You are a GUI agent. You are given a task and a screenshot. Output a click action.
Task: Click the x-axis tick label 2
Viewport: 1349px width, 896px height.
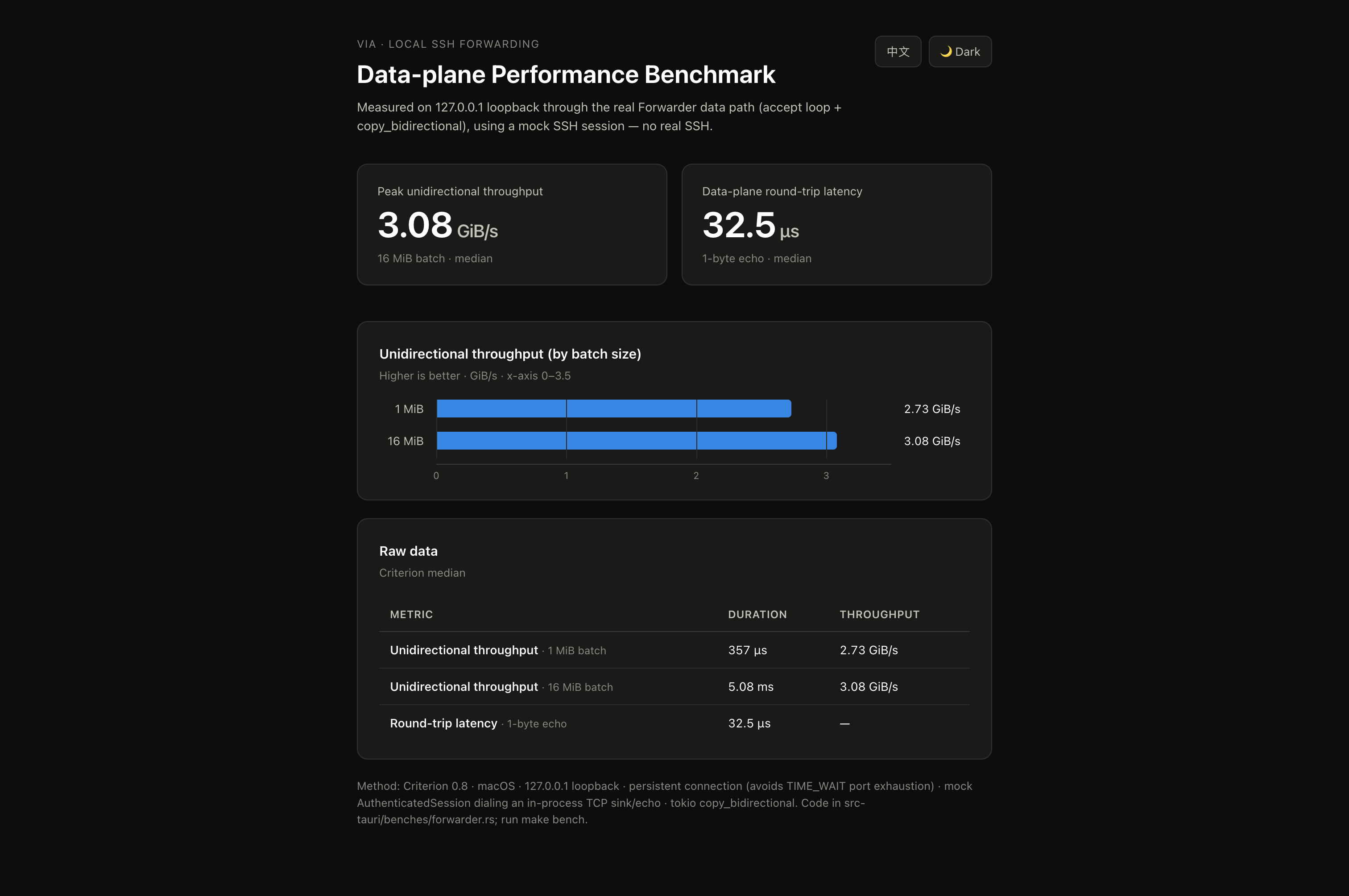[696, 475]
